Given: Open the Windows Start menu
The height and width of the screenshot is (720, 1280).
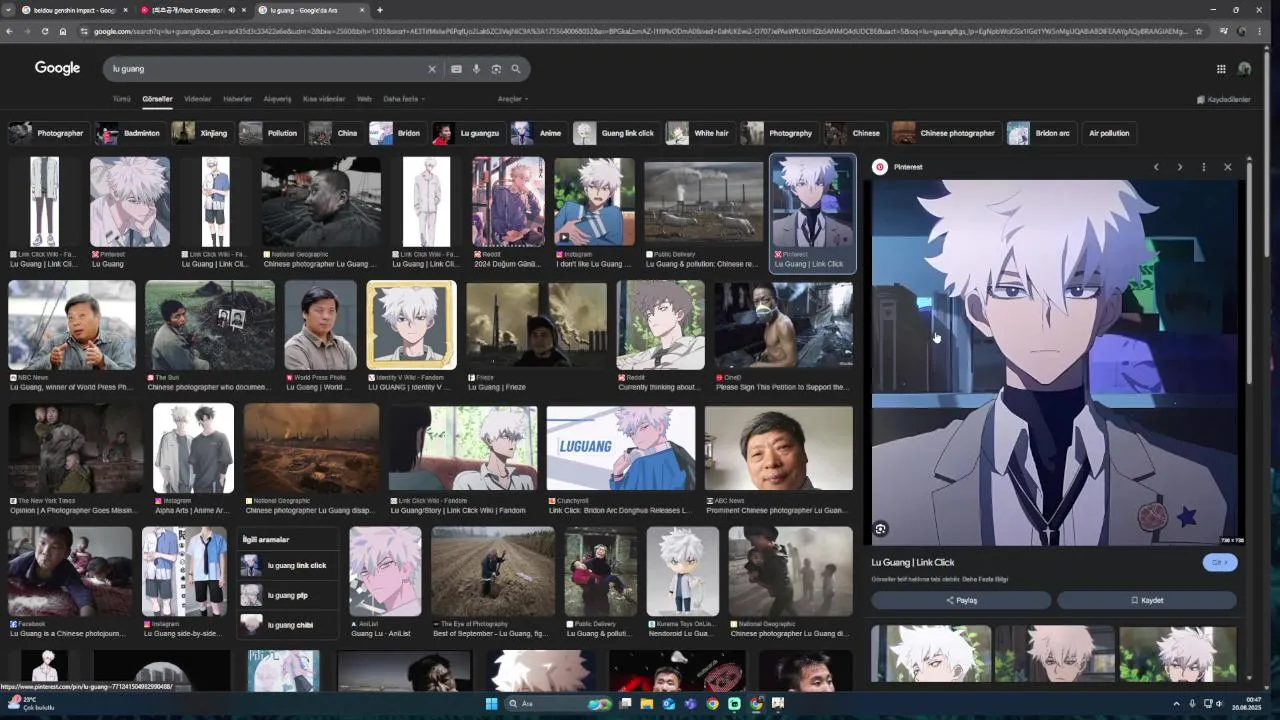Looking at the screenshot, I should coord(491,704).
